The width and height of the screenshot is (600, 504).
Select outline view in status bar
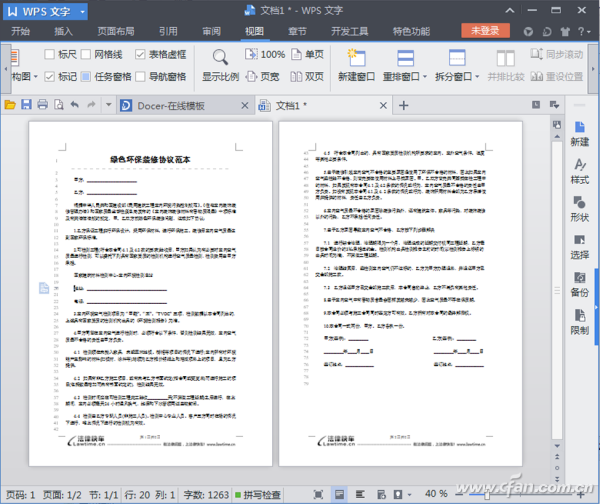pos(360,494)
